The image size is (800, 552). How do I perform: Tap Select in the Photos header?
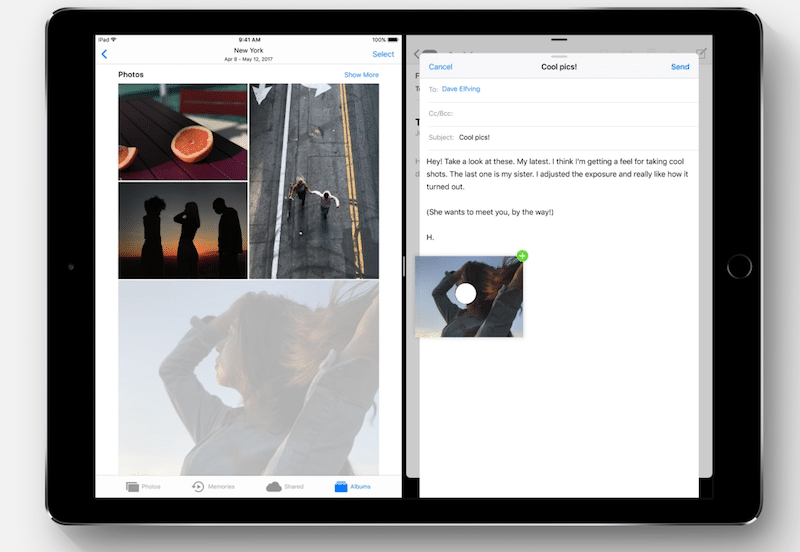(x=383, y=54)
